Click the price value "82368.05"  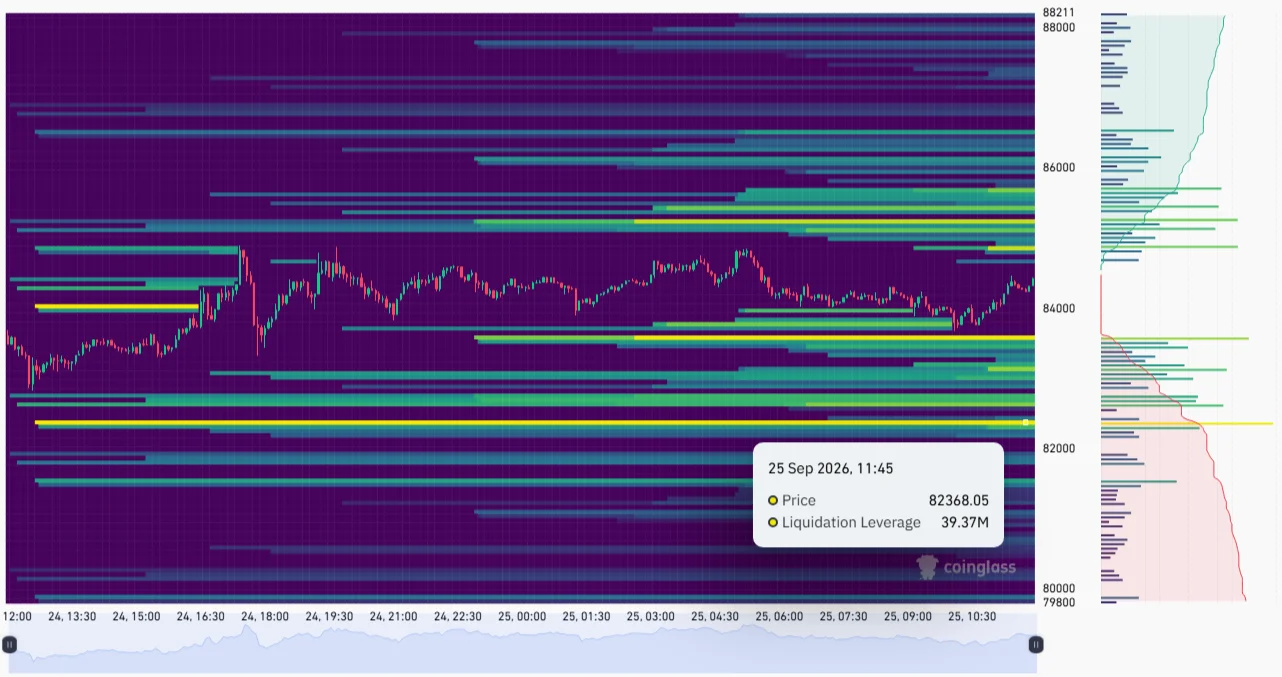958,500
